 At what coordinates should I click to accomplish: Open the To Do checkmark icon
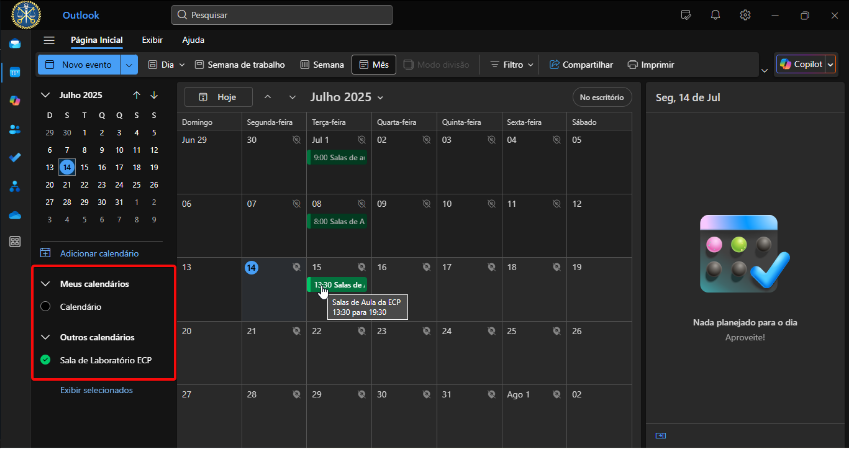[x=15, y=158]
